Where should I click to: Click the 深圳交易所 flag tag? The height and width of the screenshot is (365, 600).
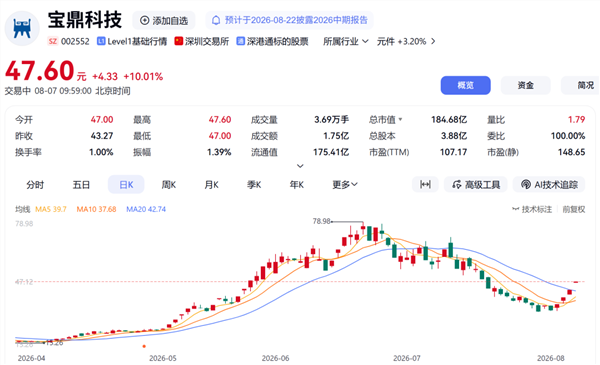coord(202,41)
